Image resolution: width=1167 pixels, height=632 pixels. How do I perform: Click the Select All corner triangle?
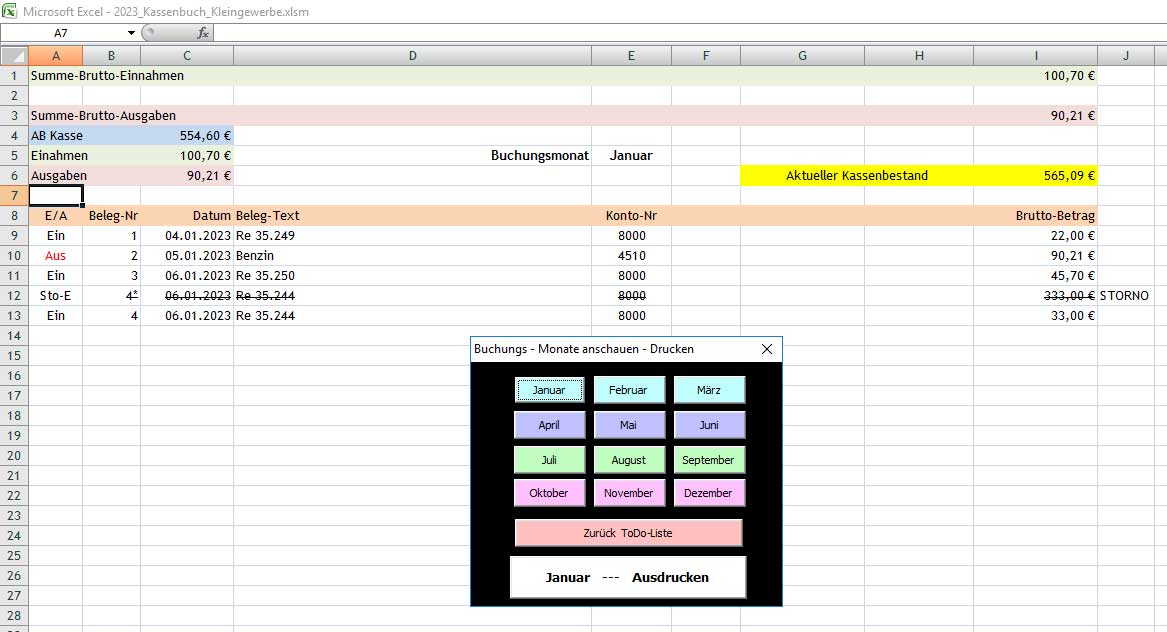tap(14, 56)
